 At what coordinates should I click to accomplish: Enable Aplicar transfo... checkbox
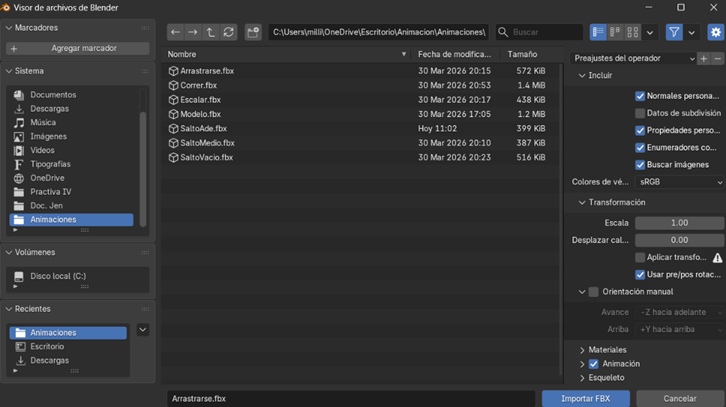click(640, 257)
